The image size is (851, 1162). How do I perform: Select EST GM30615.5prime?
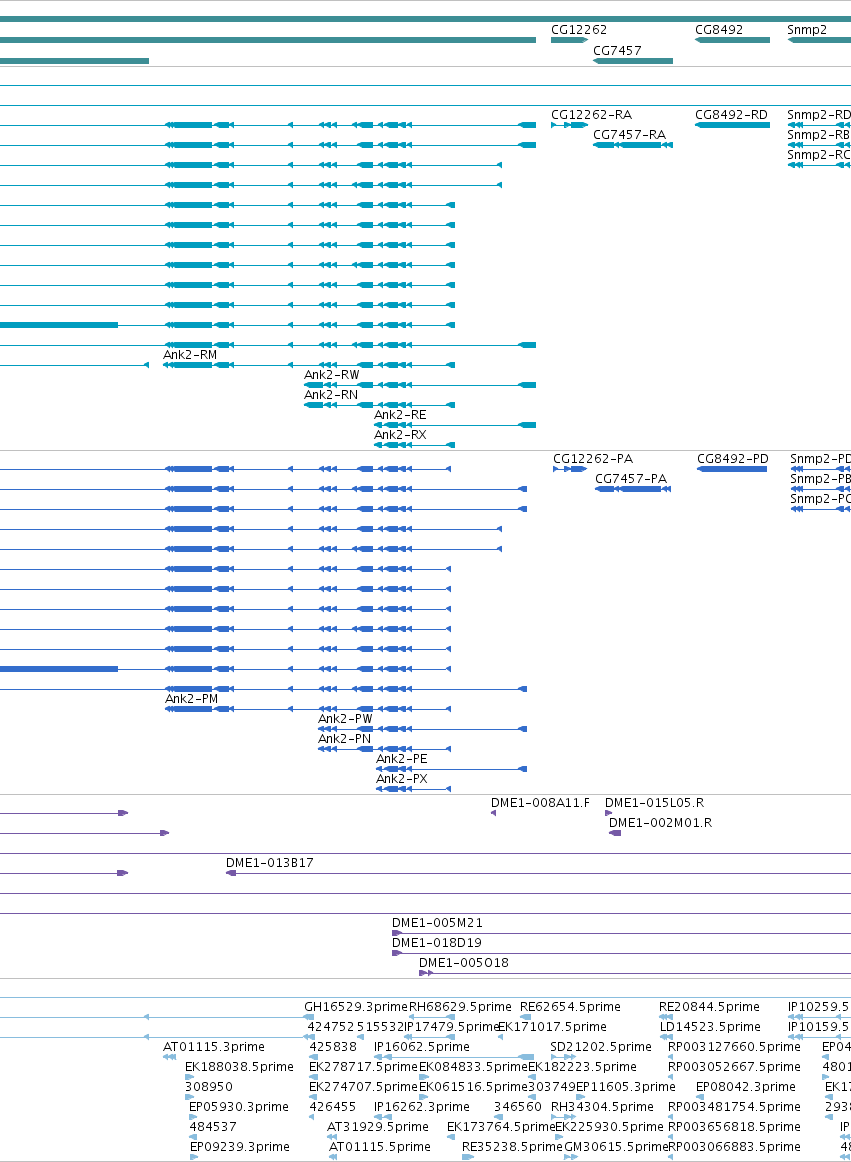pyautogui.click(x=616, y=1147)
